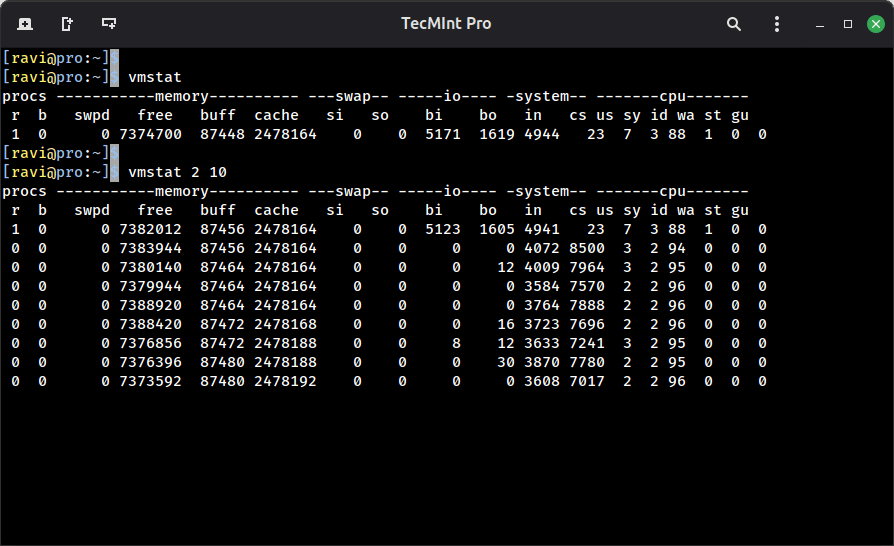Open the three-dot options menu

coord(777,24)
